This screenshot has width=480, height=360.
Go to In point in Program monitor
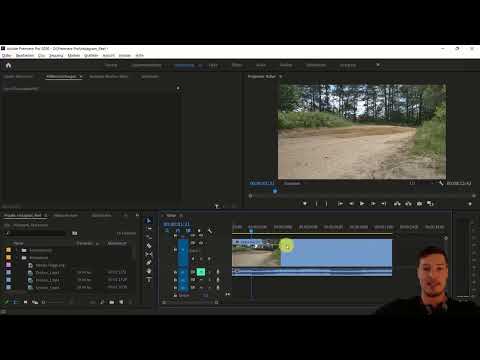point(340,203)
